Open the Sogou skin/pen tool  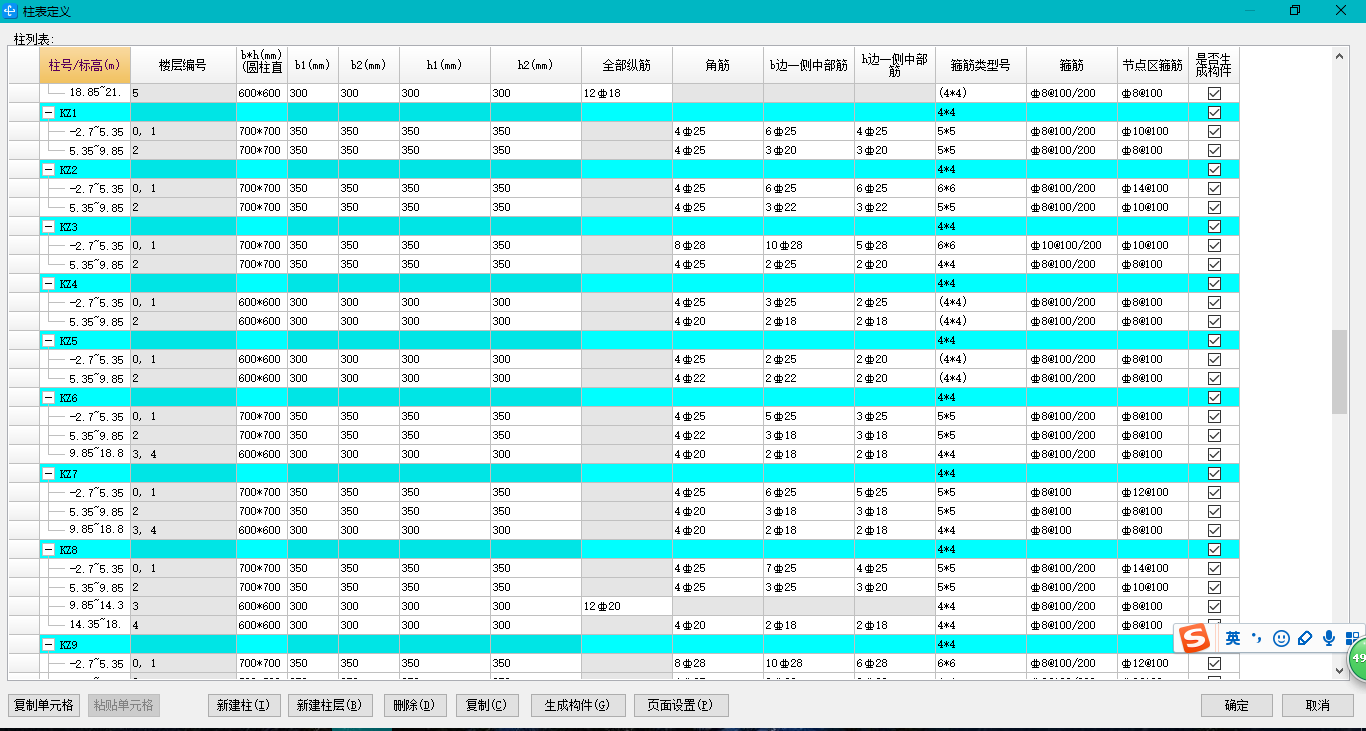(1305, 638)
